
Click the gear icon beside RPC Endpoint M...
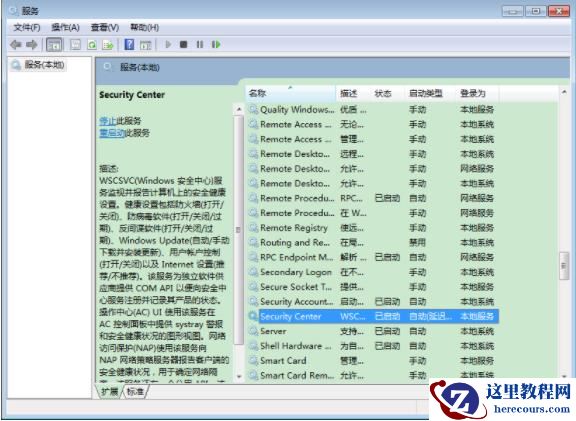[253, 257]
